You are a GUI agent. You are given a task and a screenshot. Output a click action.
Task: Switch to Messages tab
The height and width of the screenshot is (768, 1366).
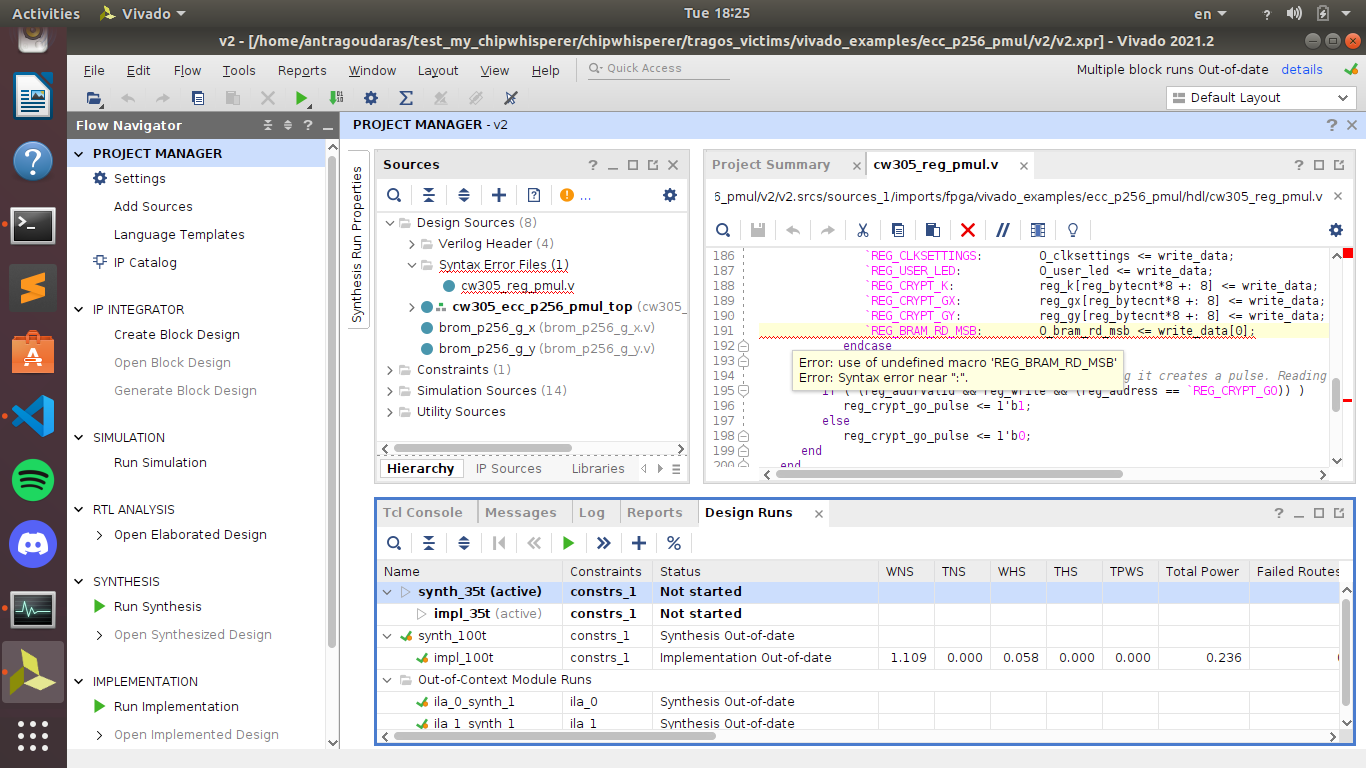point(521,512)
